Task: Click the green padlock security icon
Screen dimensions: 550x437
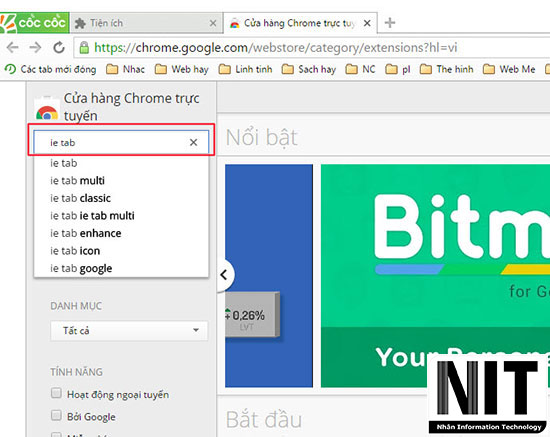Action: coord(84,48)
